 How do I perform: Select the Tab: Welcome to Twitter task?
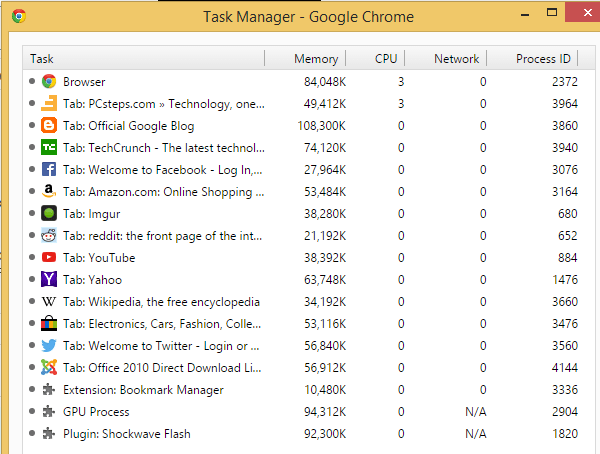pos(309,346)
